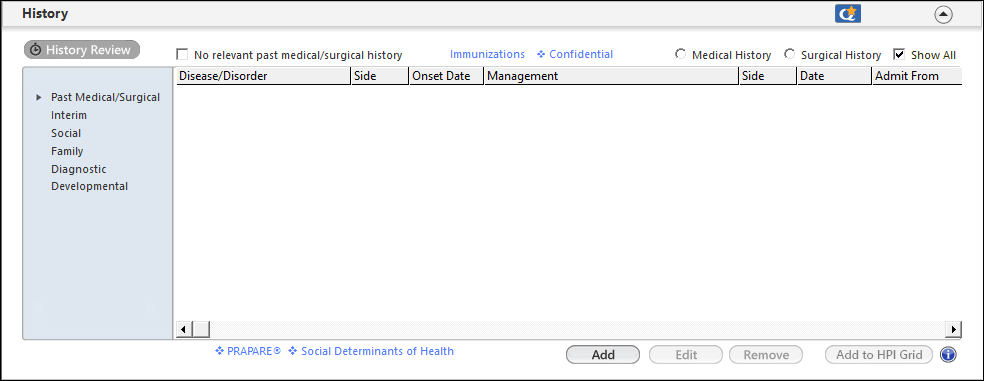This screenshot has width=984, height=381.
Task: Sort by the Disease/Disorder column header
Action: 263,76
